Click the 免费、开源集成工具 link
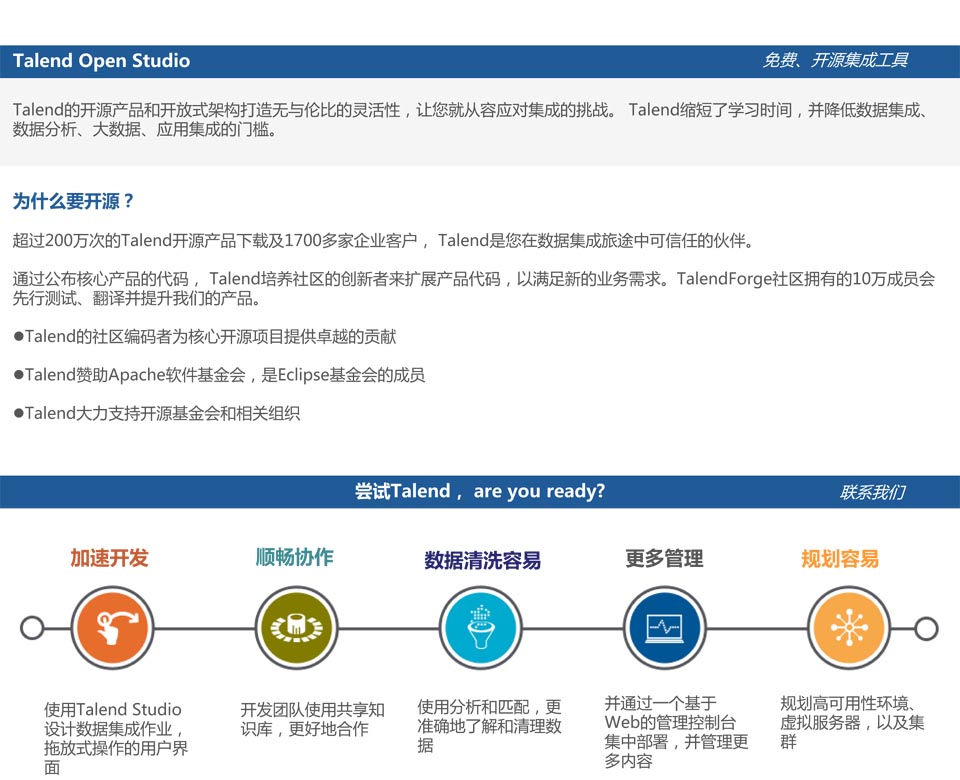Viewport: 960px width, 780px height. (835, 61)
